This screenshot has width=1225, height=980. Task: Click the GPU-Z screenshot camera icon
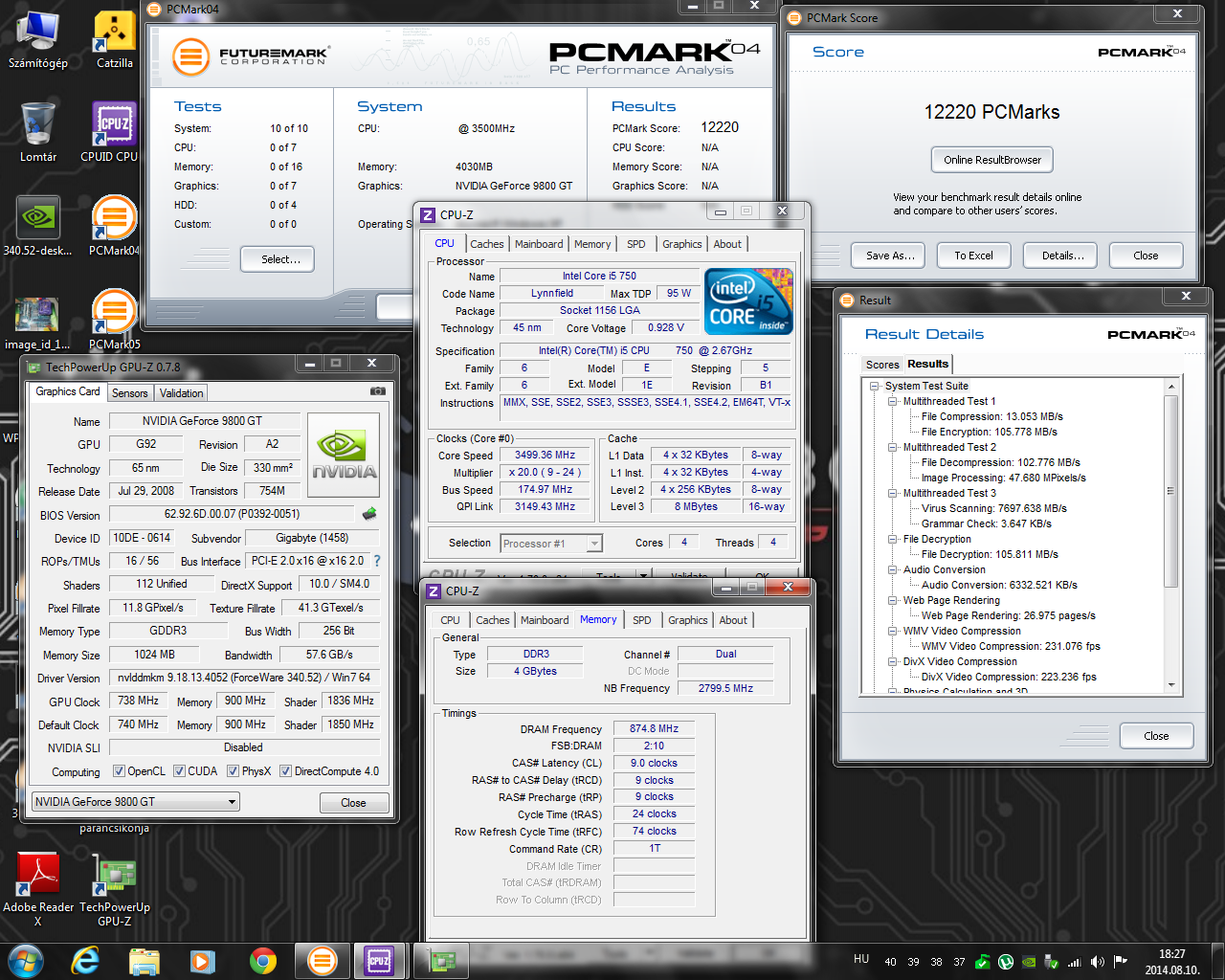pos(378,391)
